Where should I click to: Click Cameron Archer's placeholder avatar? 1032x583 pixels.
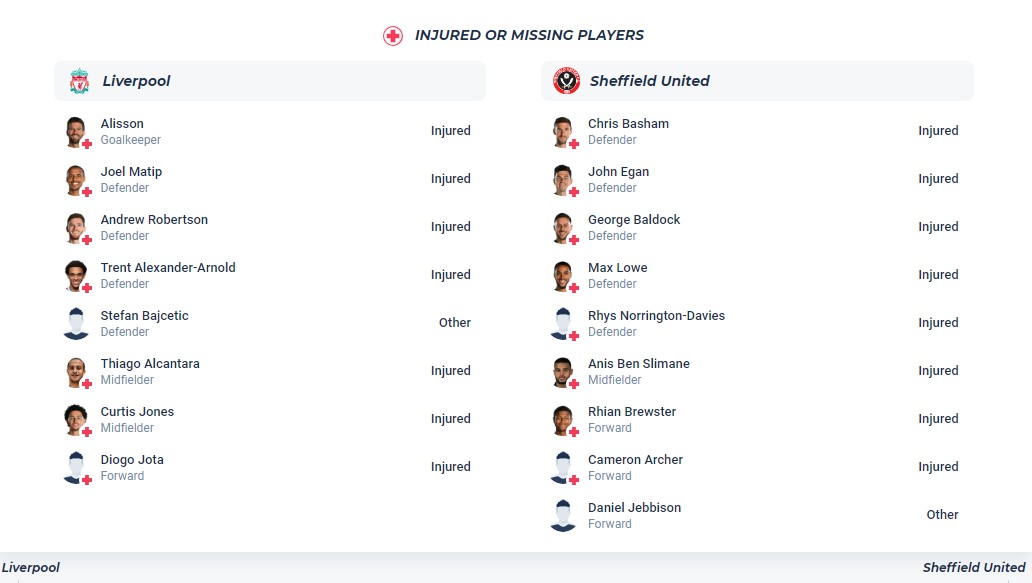point(563,467)
